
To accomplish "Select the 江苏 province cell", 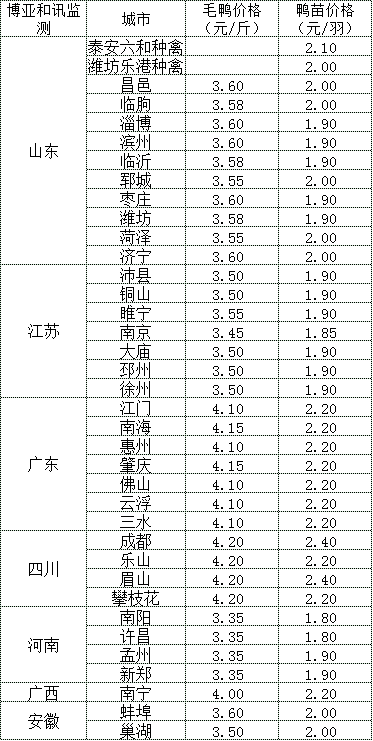I will click(x=43, y=332).
